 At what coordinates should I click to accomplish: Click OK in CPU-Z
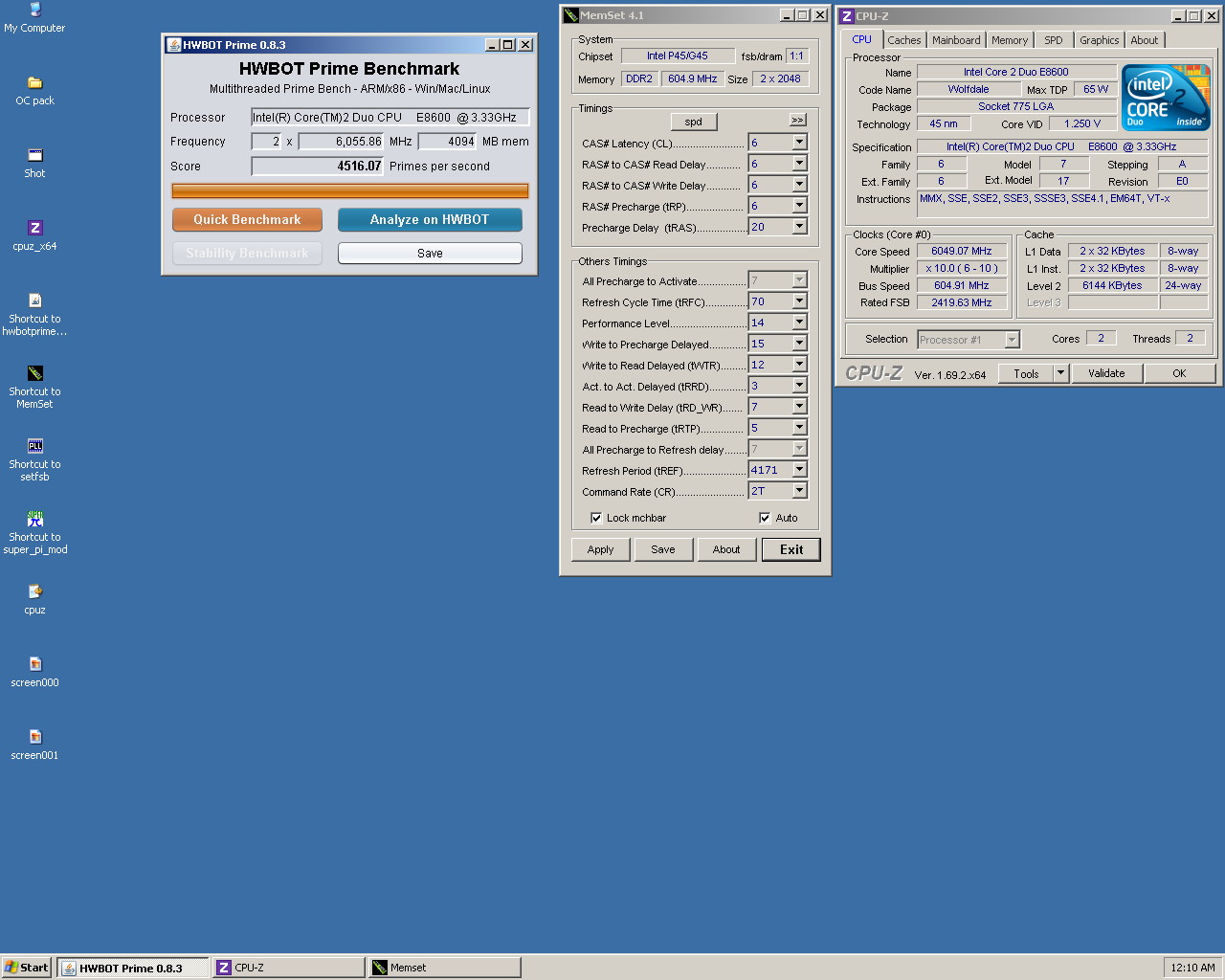pos(1179,373)
